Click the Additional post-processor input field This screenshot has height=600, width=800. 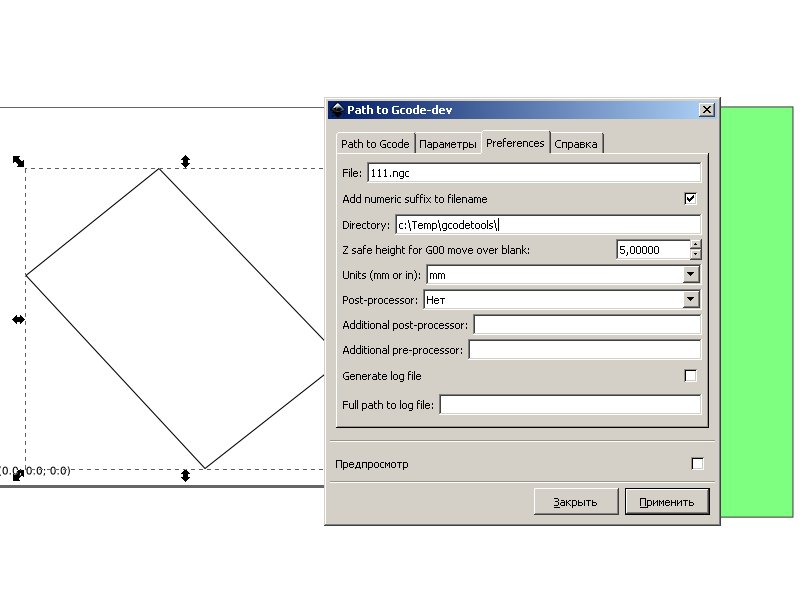(x=587, y=325)
